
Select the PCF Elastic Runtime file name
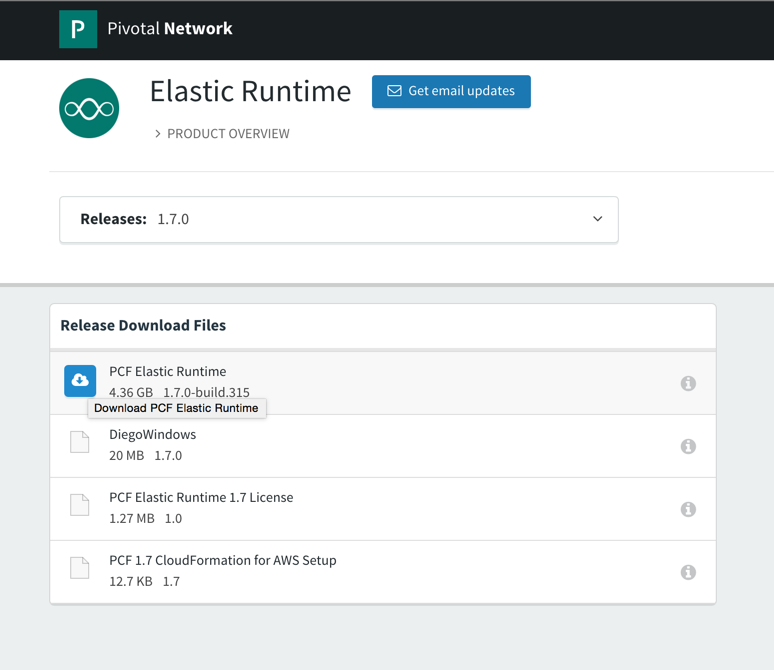pos(168,371)
